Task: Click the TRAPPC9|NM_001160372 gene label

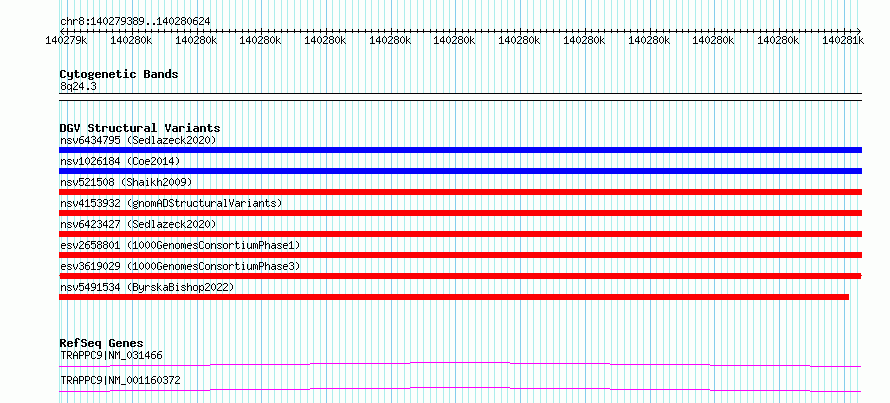Action: pos(120,380)
